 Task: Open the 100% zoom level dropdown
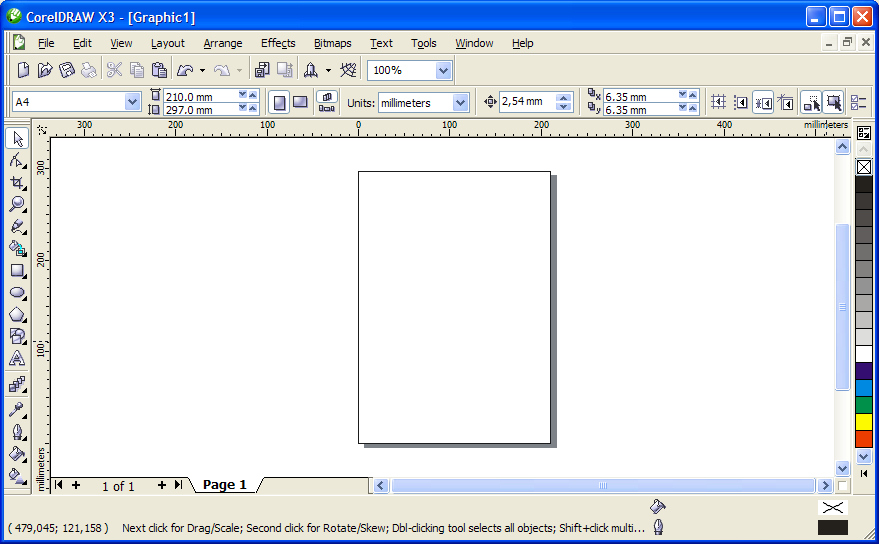click(x=443, y=70)
